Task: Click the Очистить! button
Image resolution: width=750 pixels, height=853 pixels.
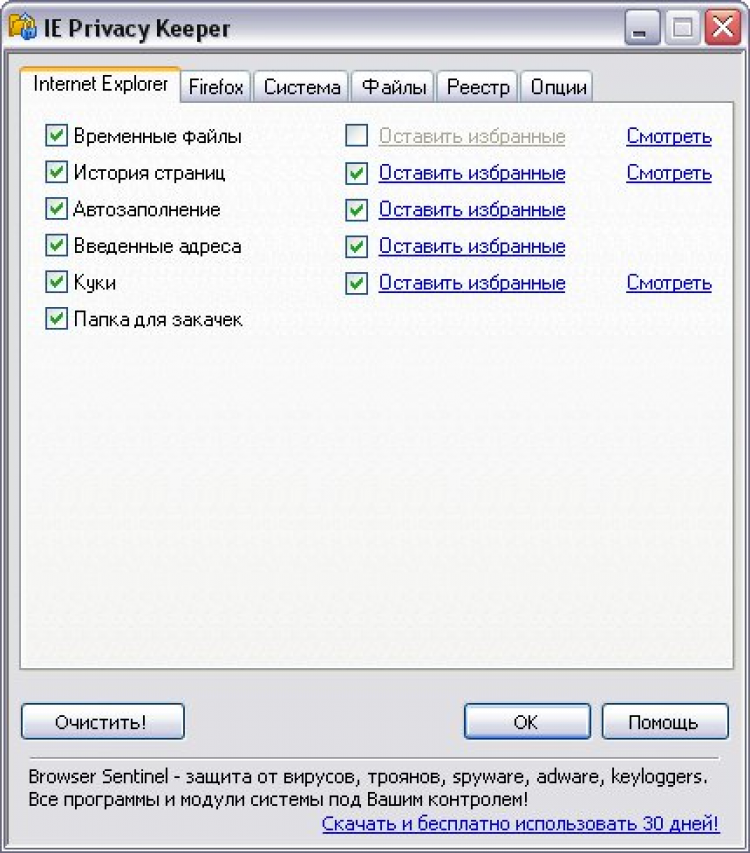Action: click(x=103, y=721)
